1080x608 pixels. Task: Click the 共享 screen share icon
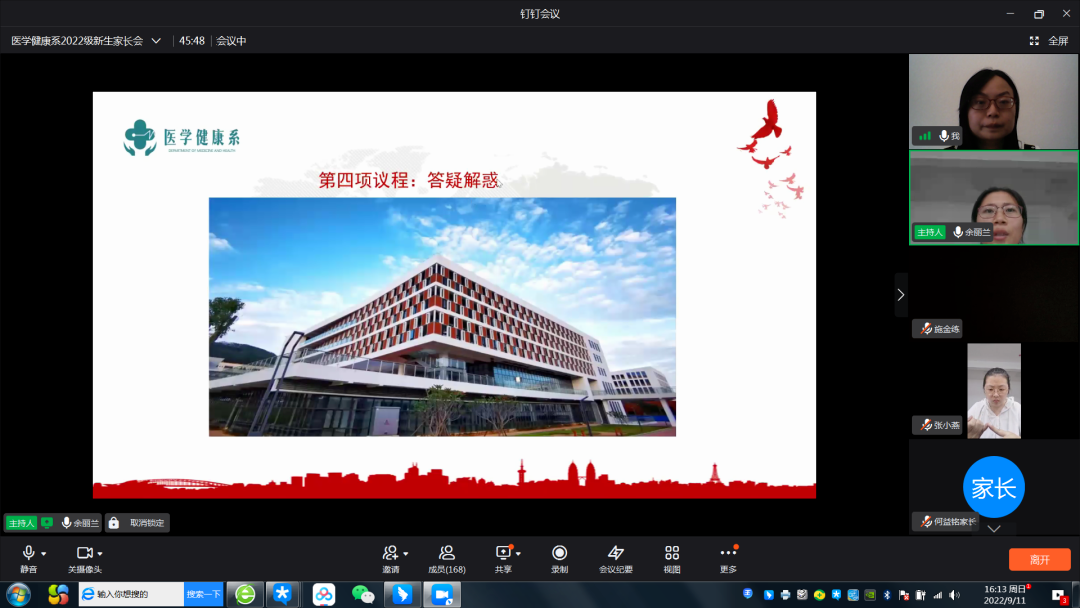503,553
